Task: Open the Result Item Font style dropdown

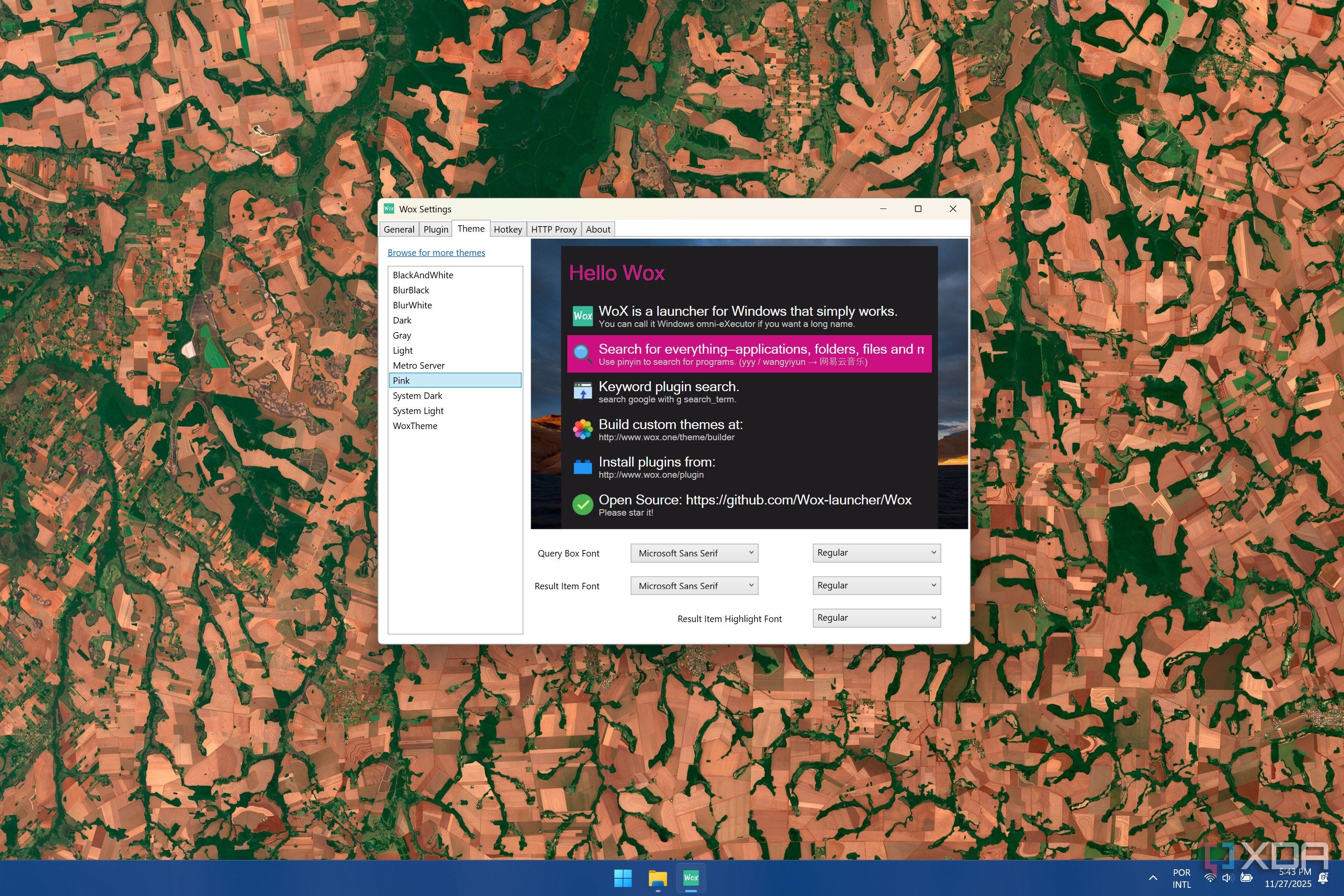Action: (877, 585)
